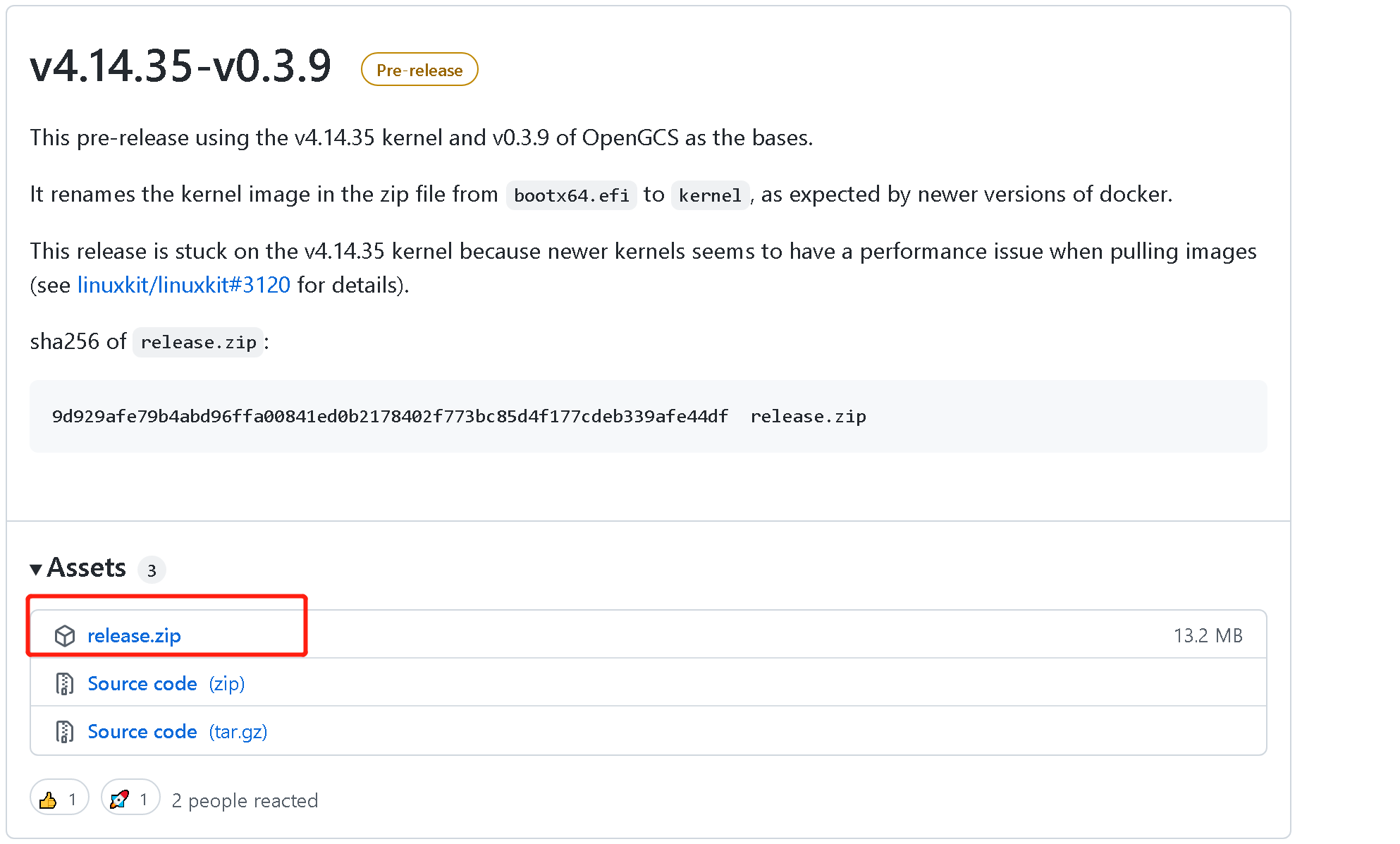Click the 2 people reacted text

[245, 800]
